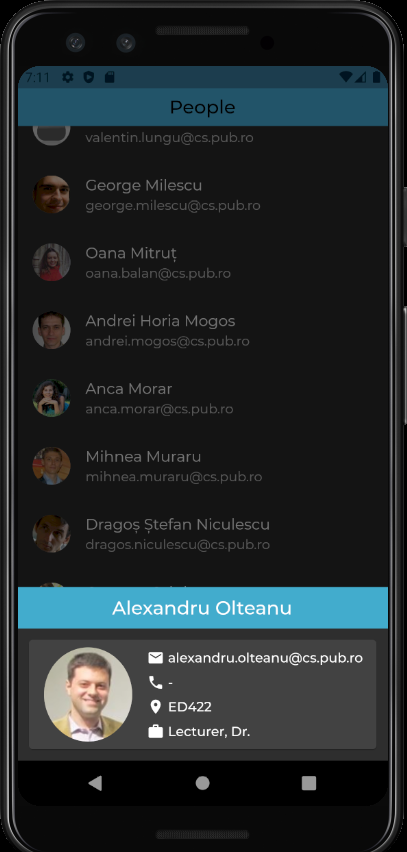Select Oana Mitruț from people list

tap(203, 262)
